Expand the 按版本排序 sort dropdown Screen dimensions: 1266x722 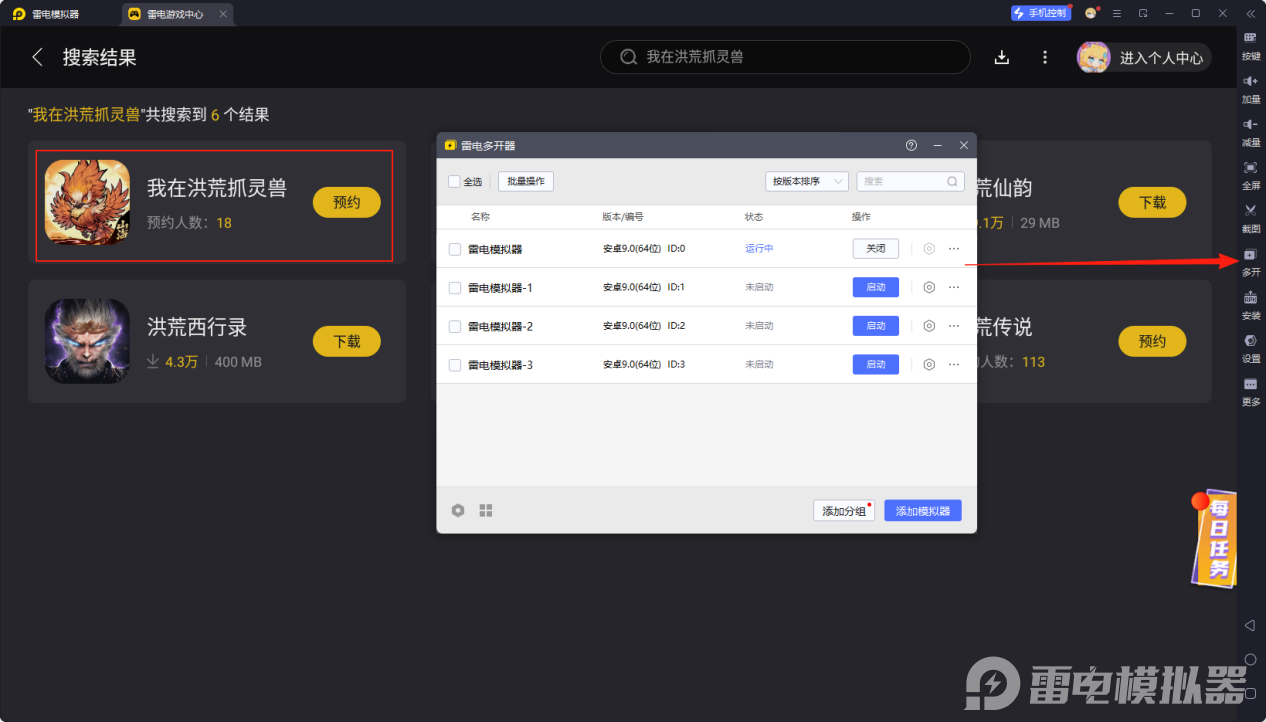click(807, 181)
